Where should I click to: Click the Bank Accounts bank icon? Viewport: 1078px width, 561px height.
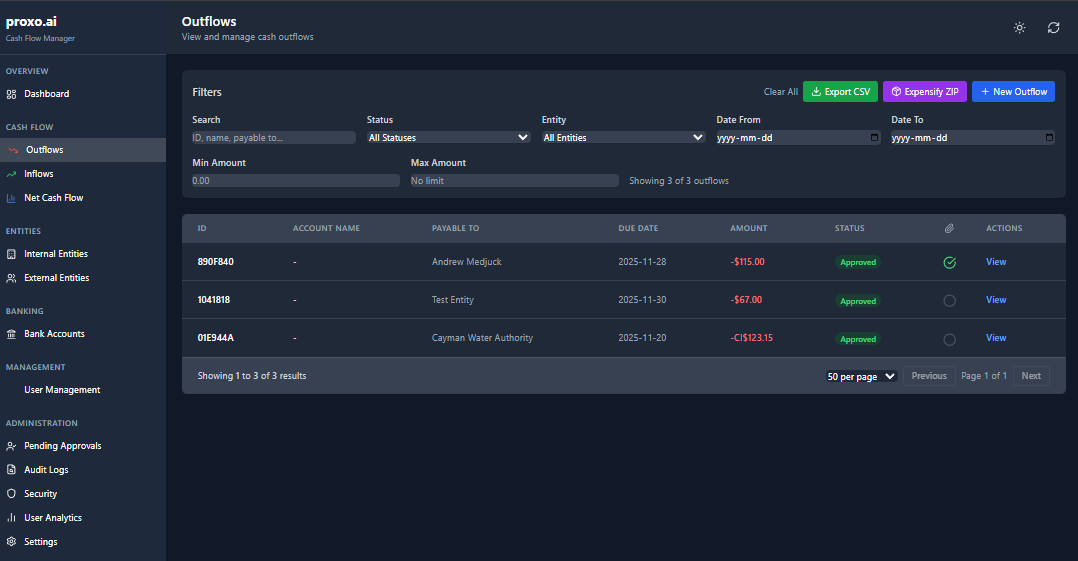point(11,334)
